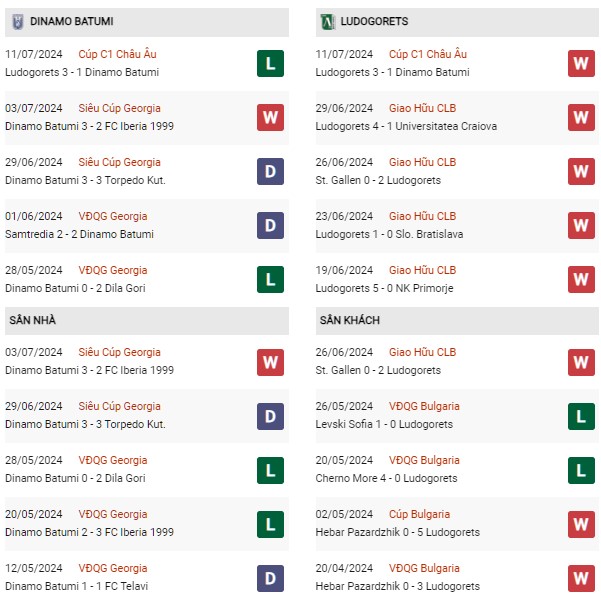Click L badge for Cherno More 4-0 Ludogorets
This screenshot has height=597, width=601.
point(581,470)
